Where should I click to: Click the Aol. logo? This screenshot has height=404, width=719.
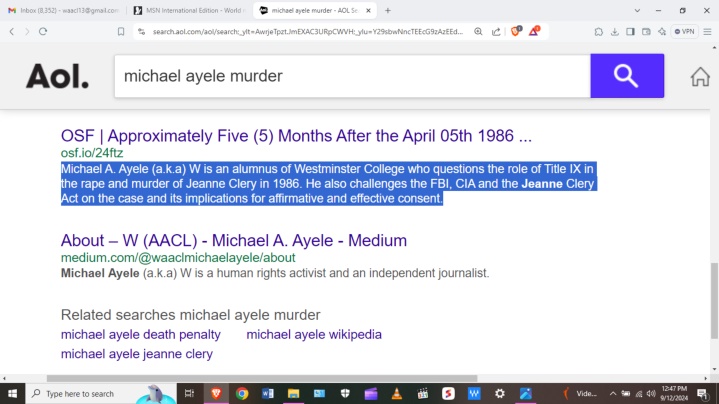coord(57,76)
